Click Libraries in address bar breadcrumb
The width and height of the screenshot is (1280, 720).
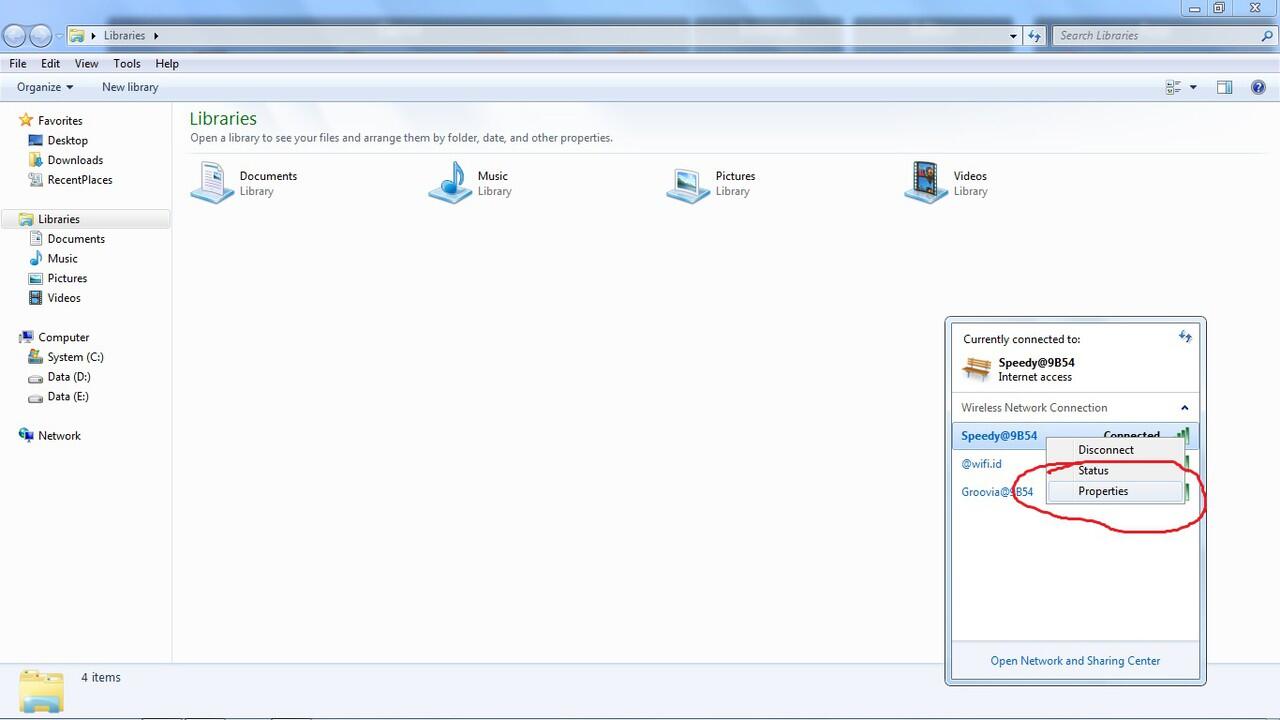coord(124,35)
